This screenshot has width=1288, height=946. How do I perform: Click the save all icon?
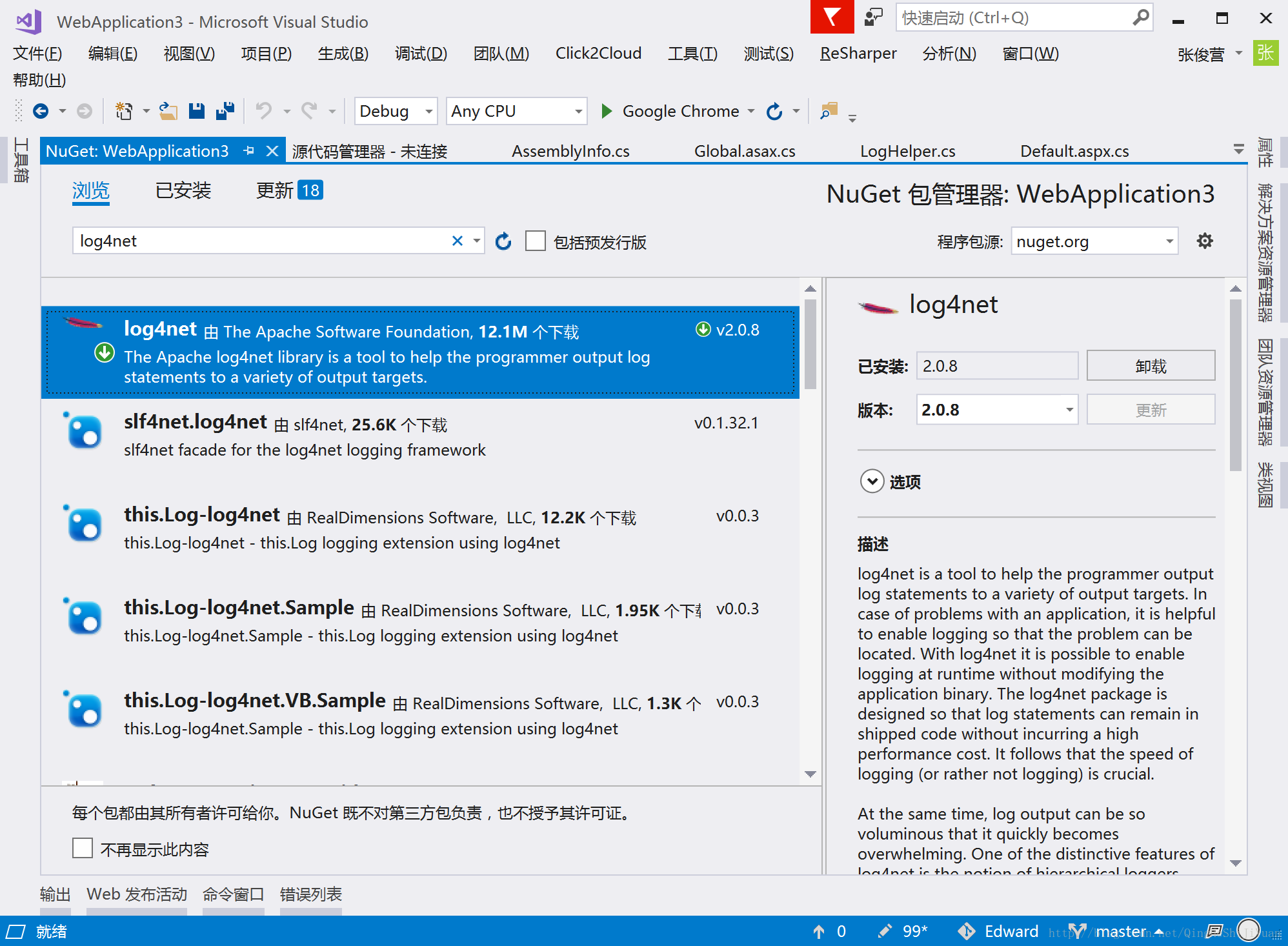pyautogui.click(x=225, y=111)
